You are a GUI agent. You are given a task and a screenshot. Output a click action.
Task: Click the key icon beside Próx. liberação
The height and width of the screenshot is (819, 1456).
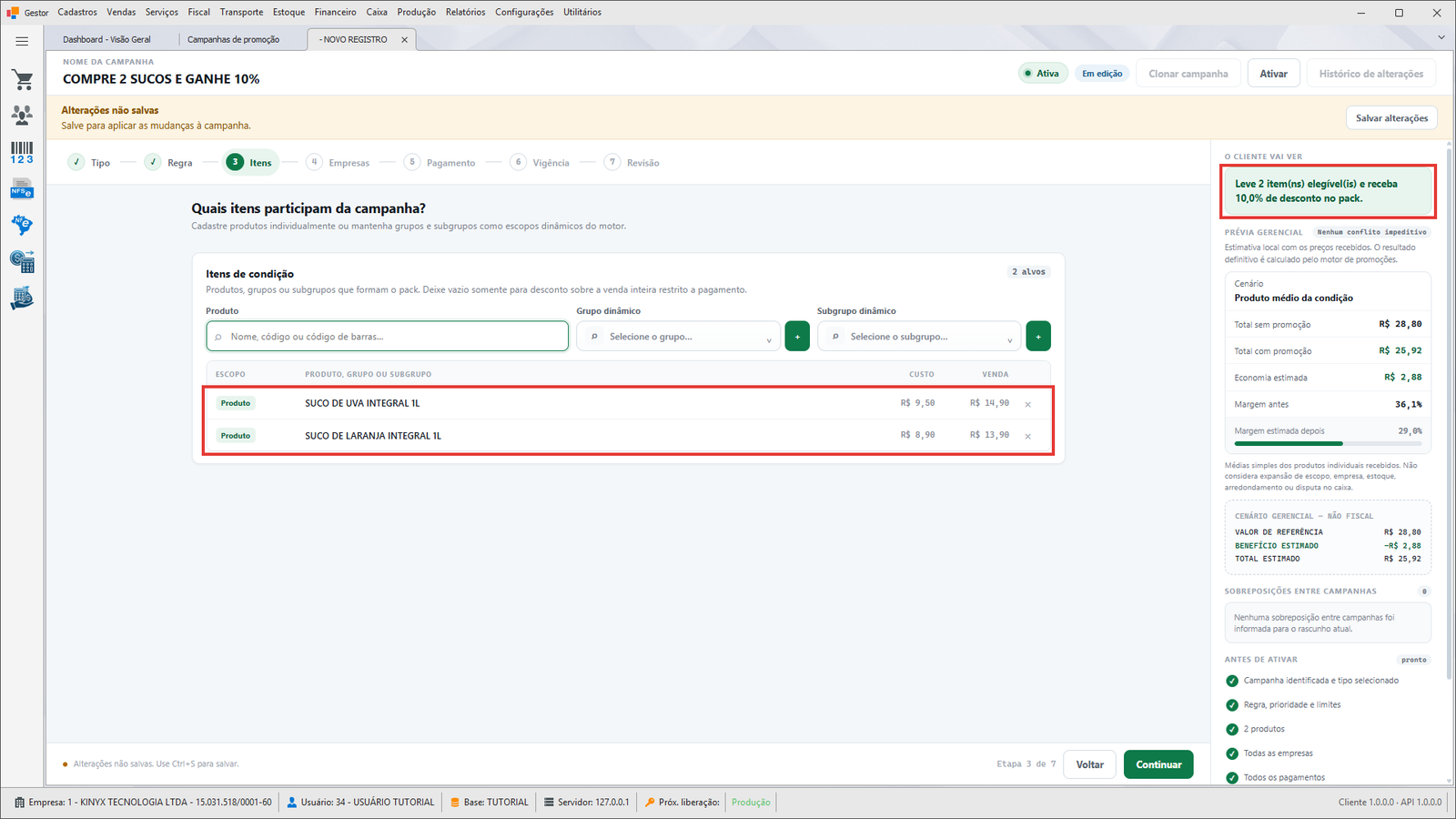pos(650,803)
